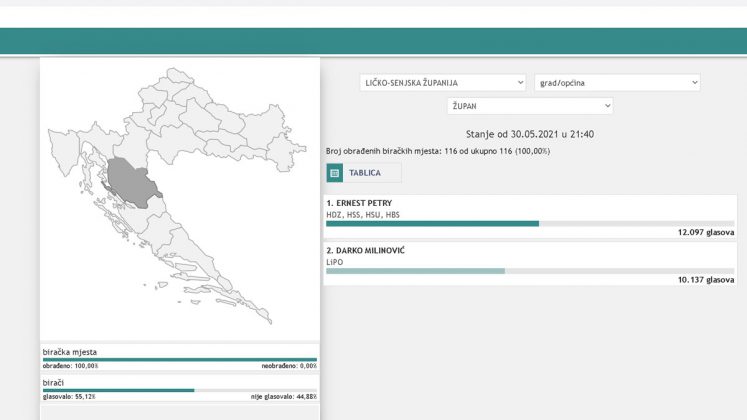Click the Stanje od 30.05.2021 timestamp

pyautogui.click(x=530, y=134)
